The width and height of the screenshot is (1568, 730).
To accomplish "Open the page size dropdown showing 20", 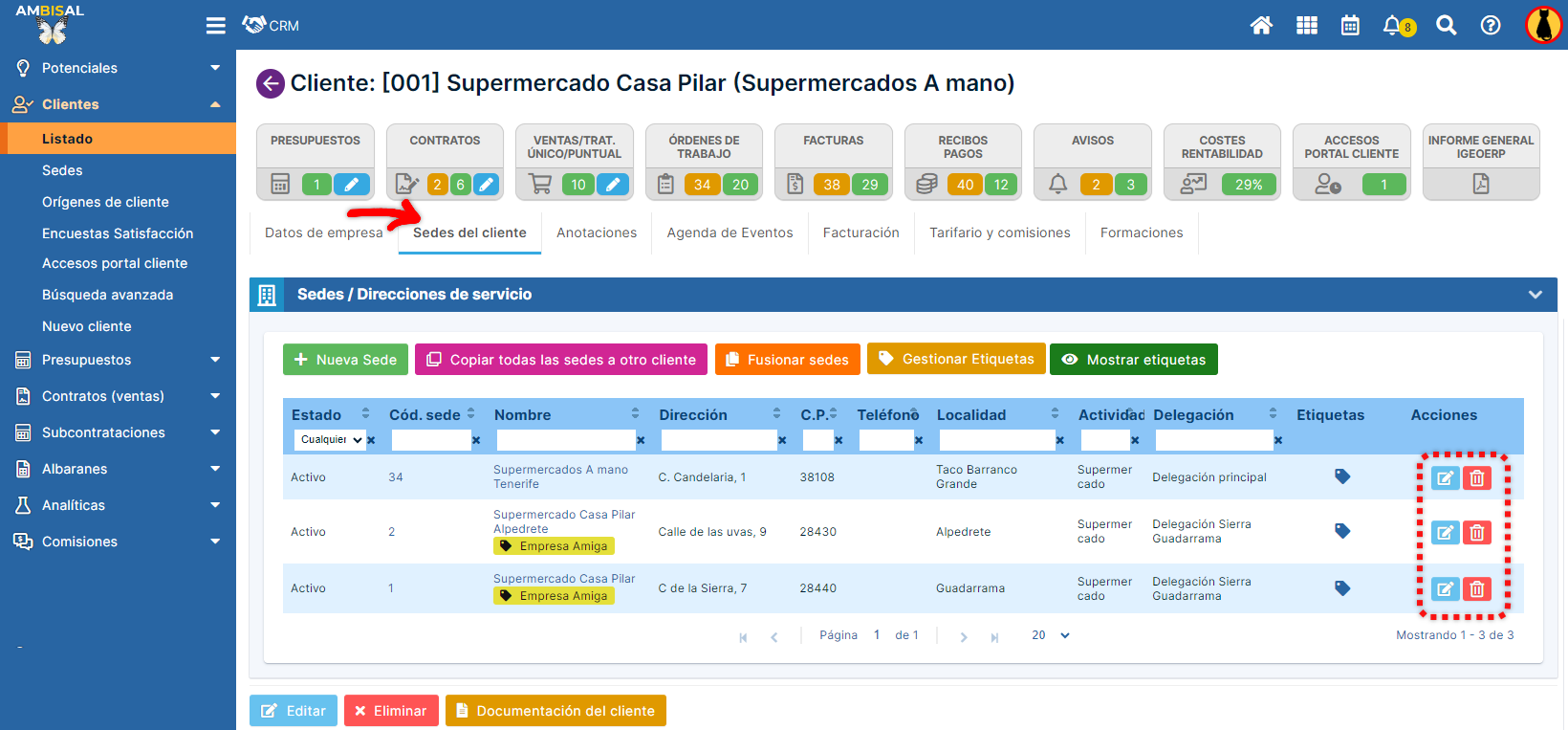I will pyautogui.click(x=1050, y=635).
